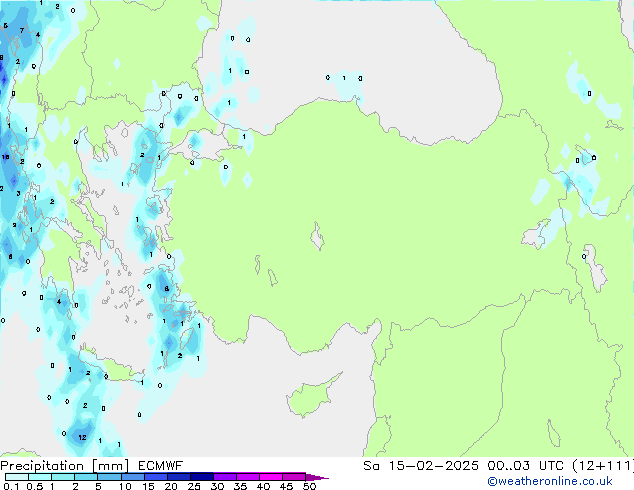Click the legend scale label '0.1'
Image resolution: width=634 pixels, height=490 pixels.
click(11, 486)
